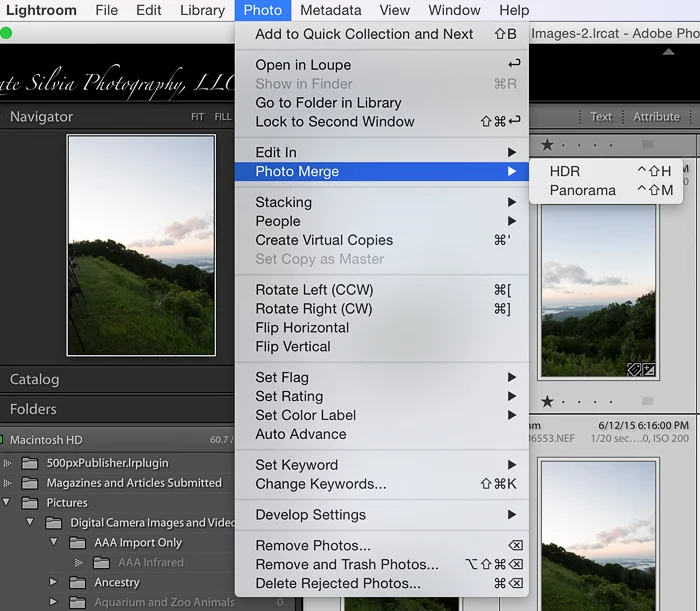The height and width of the screenshot is (611, 700).
Task: Click color label box on top grid cell
Action: click(648, 144)
